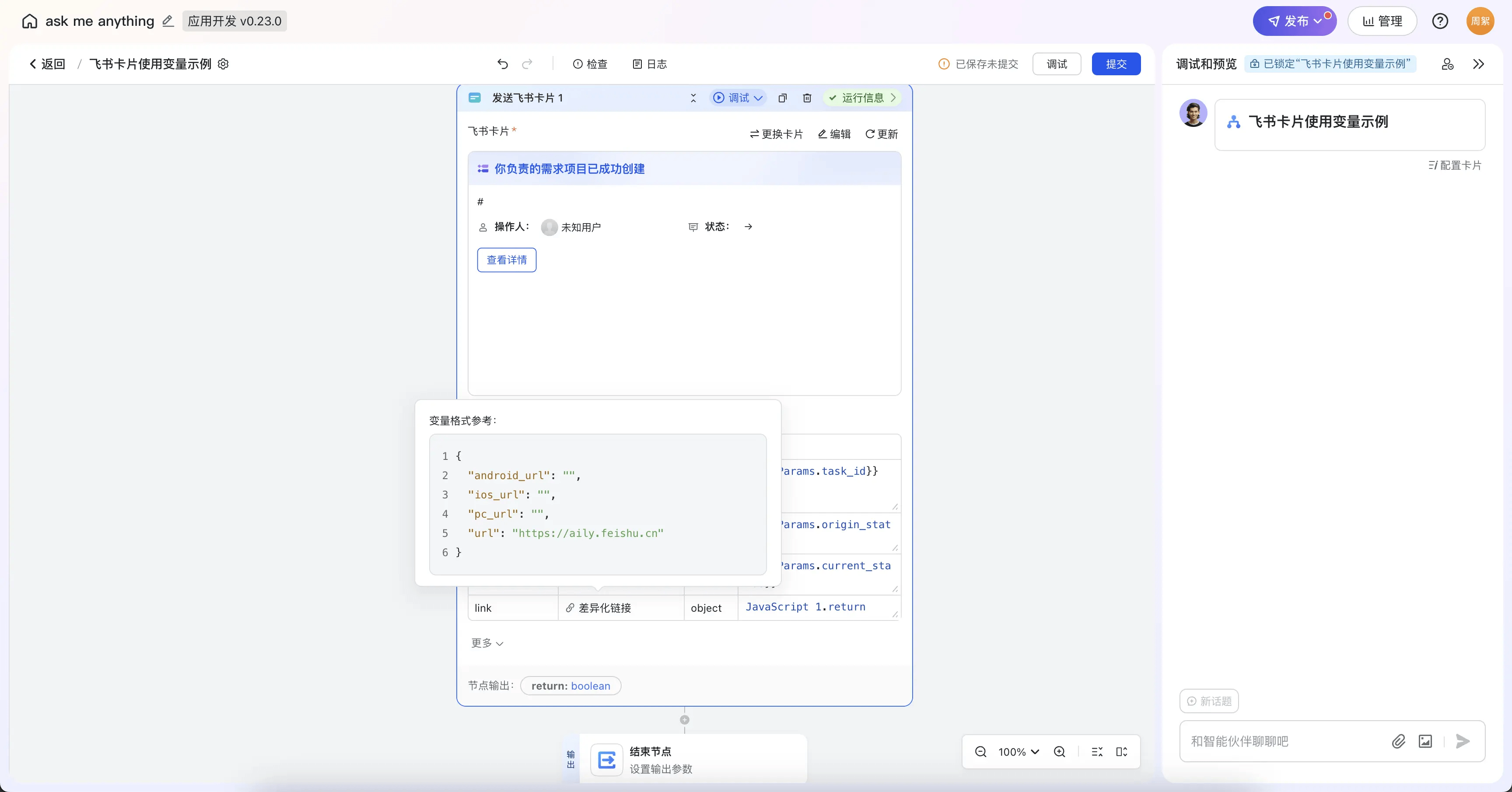Add node with plus connector
The width and height of the screenshot is (1512, 792).
click(684, 720)
